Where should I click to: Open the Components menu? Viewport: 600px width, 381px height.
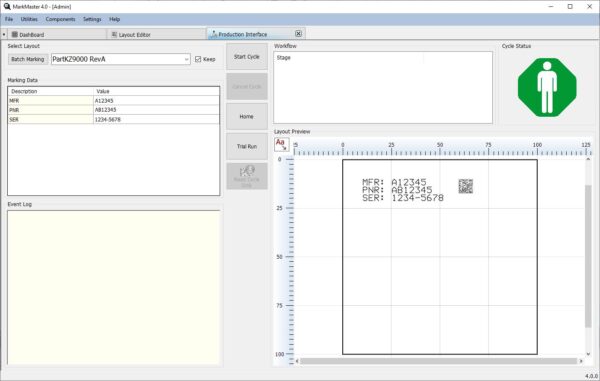(x=60, y=19)
